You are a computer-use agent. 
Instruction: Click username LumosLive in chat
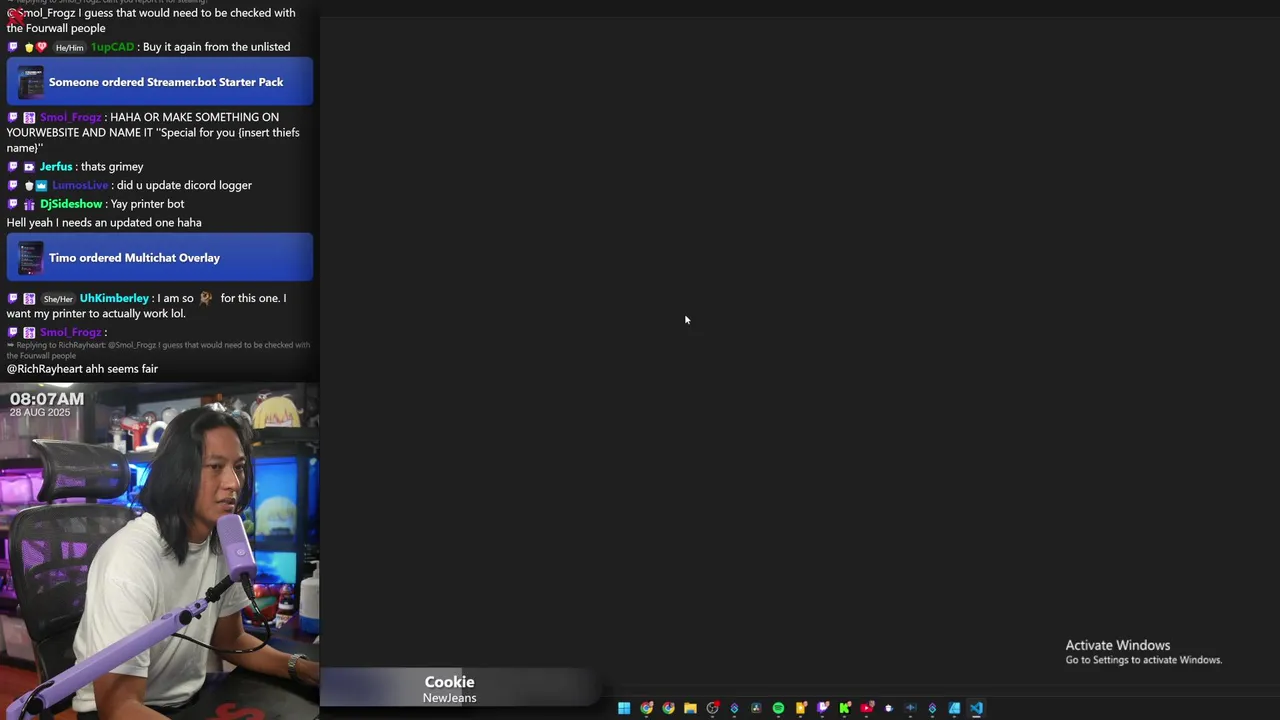(x=80, y=185)
